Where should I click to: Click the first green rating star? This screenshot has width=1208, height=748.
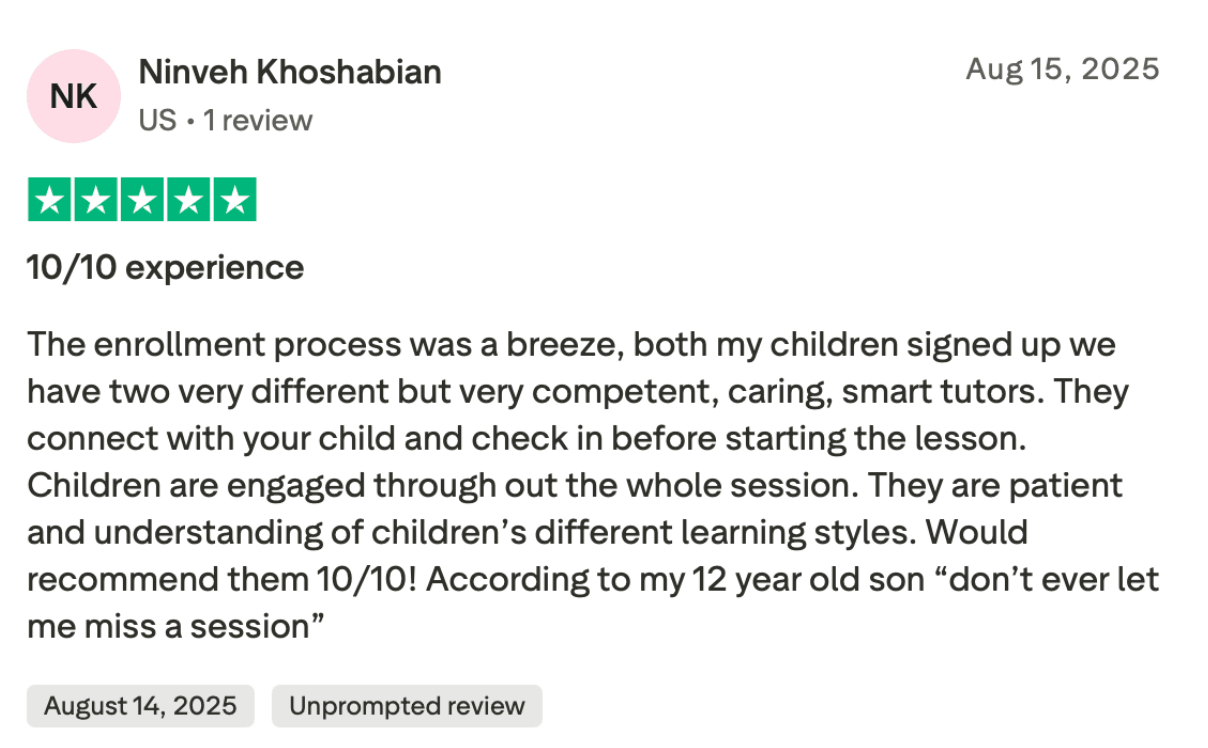click(x=50, y=200)
